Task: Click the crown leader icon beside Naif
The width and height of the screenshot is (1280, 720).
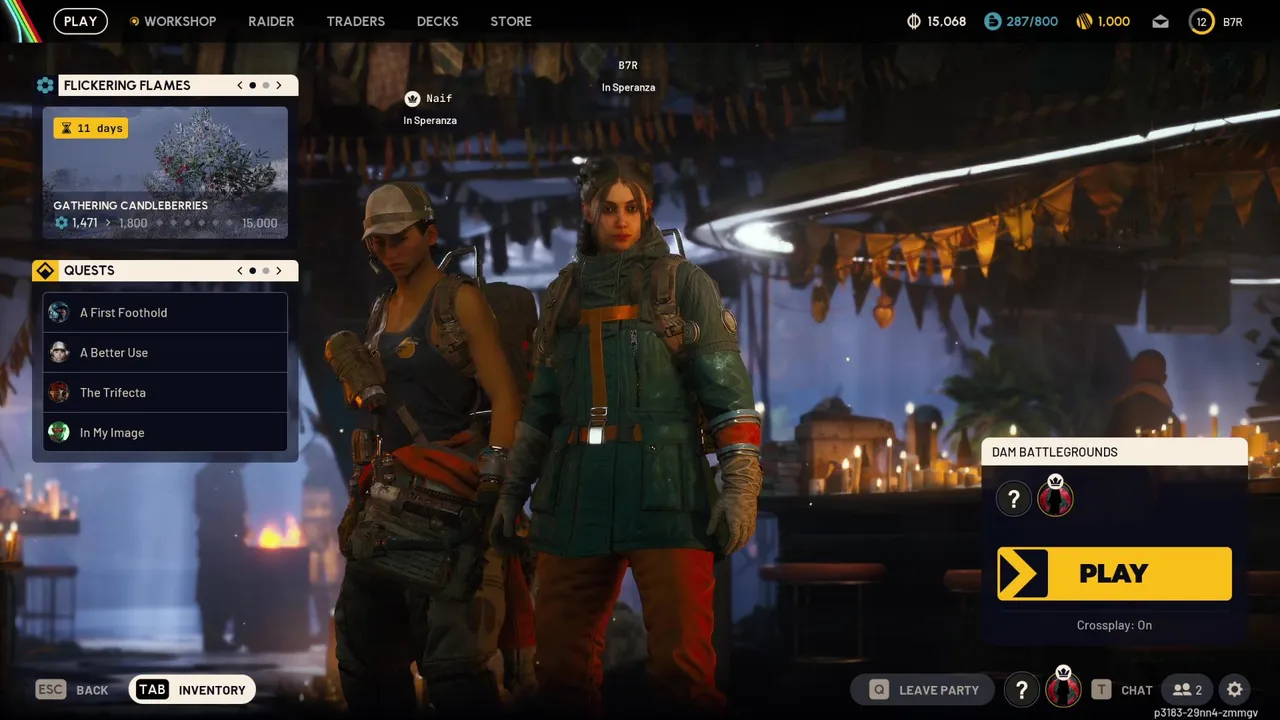Action: 412,98
